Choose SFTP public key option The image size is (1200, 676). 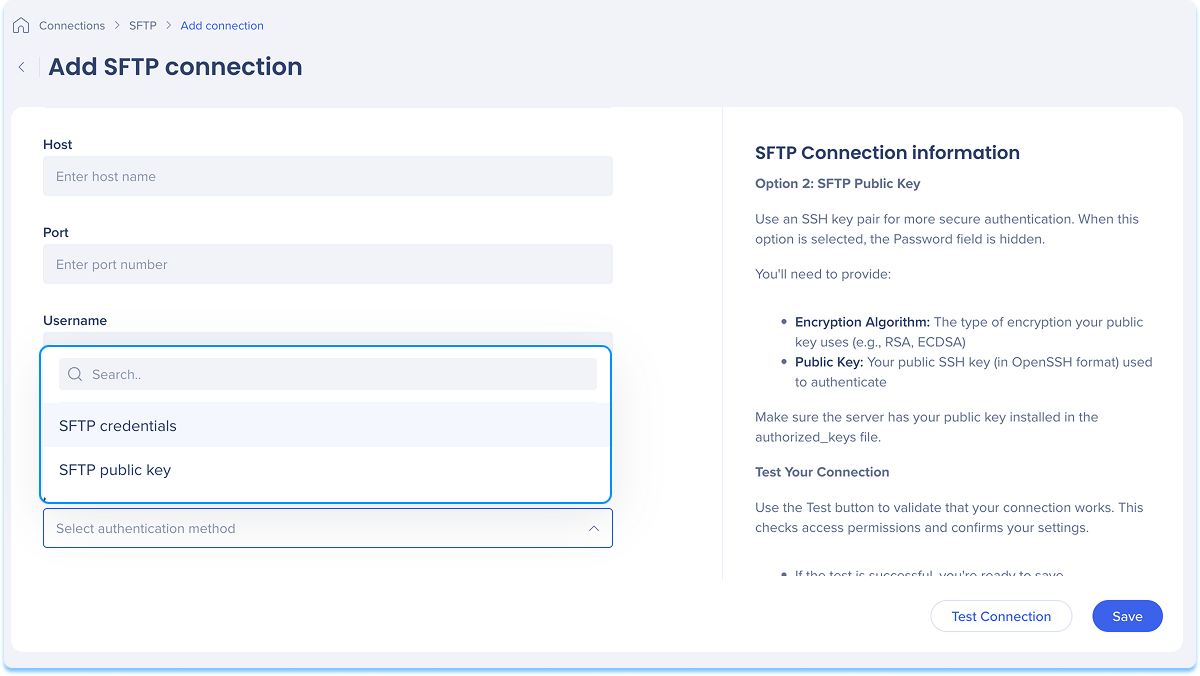(325, 470)
